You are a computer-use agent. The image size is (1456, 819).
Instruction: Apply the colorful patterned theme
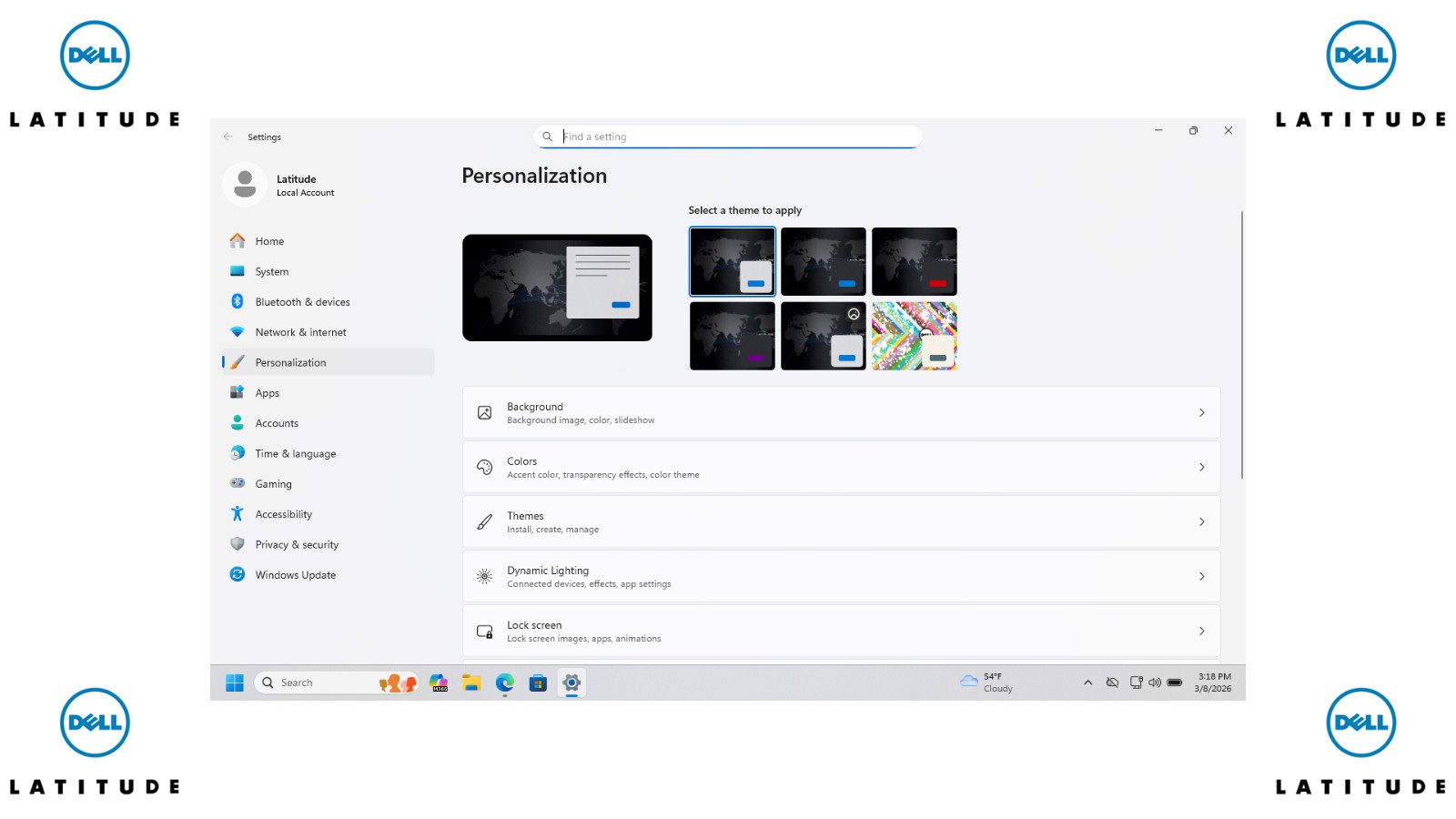click(915, 337)
